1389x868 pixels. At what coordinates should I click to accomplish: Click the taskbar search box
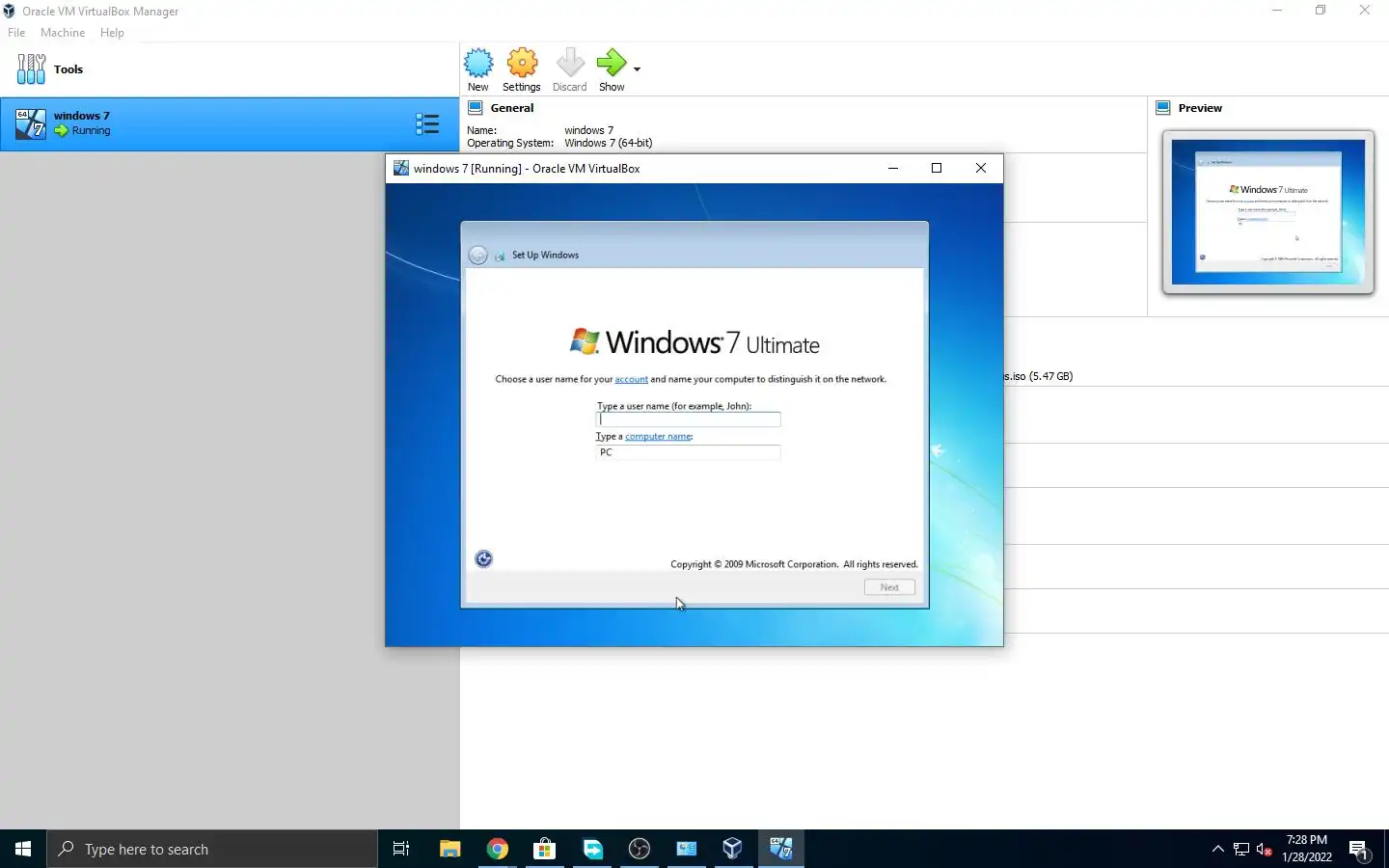(212, 849)
